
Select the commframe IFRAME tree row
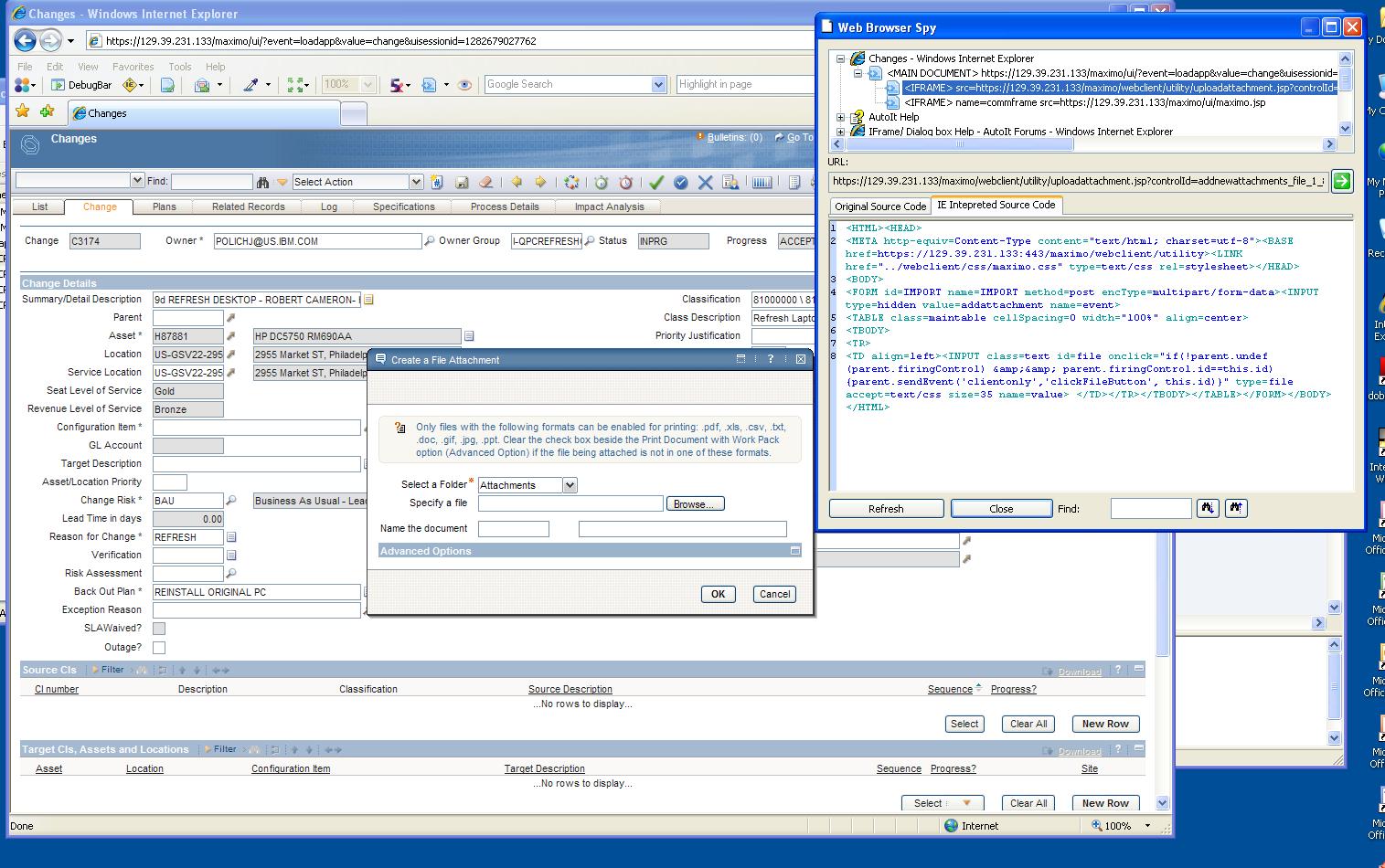tap(1084, 102)
